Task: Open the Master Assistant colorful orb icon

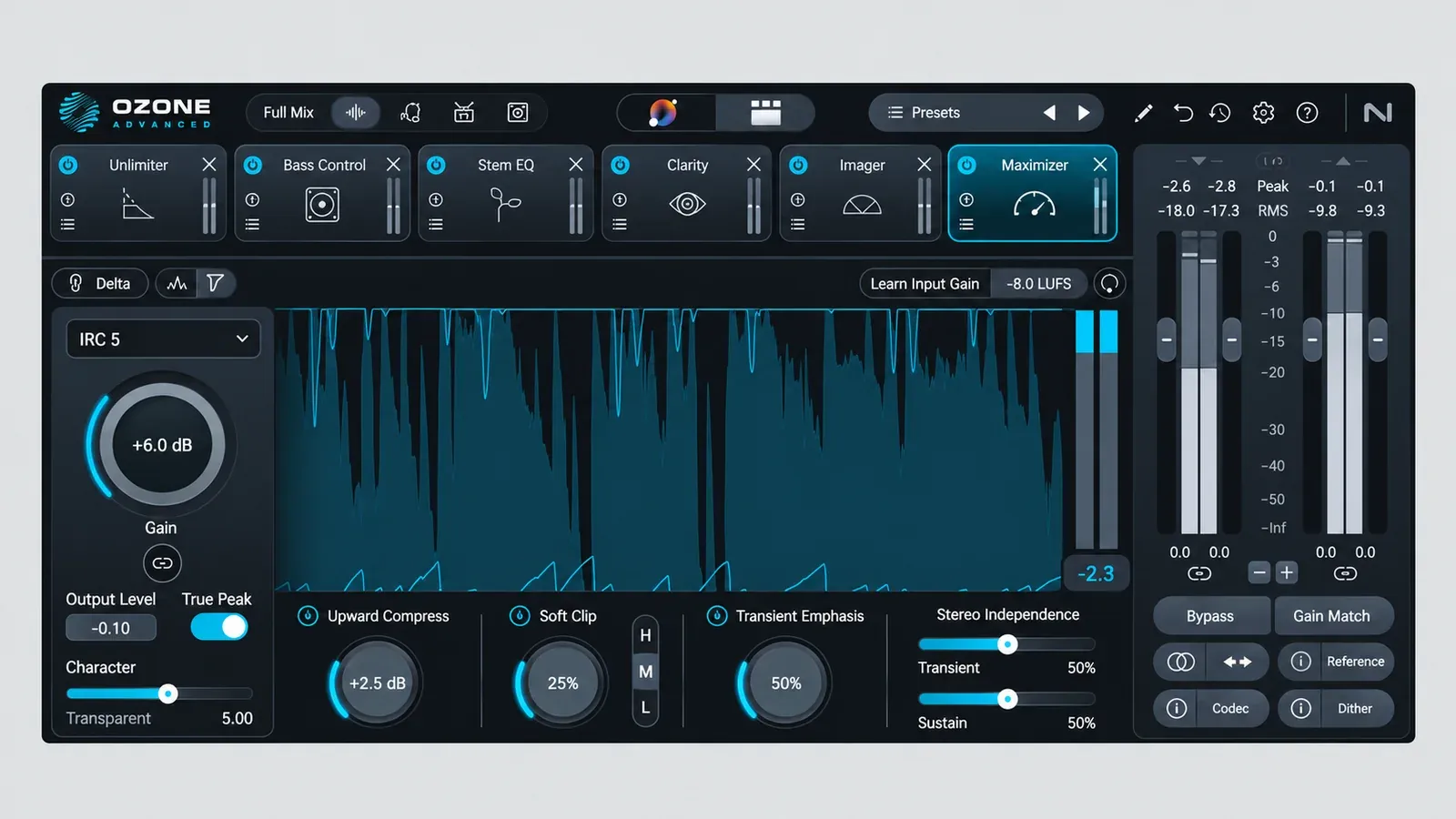Action: click(x=663, y=113)
